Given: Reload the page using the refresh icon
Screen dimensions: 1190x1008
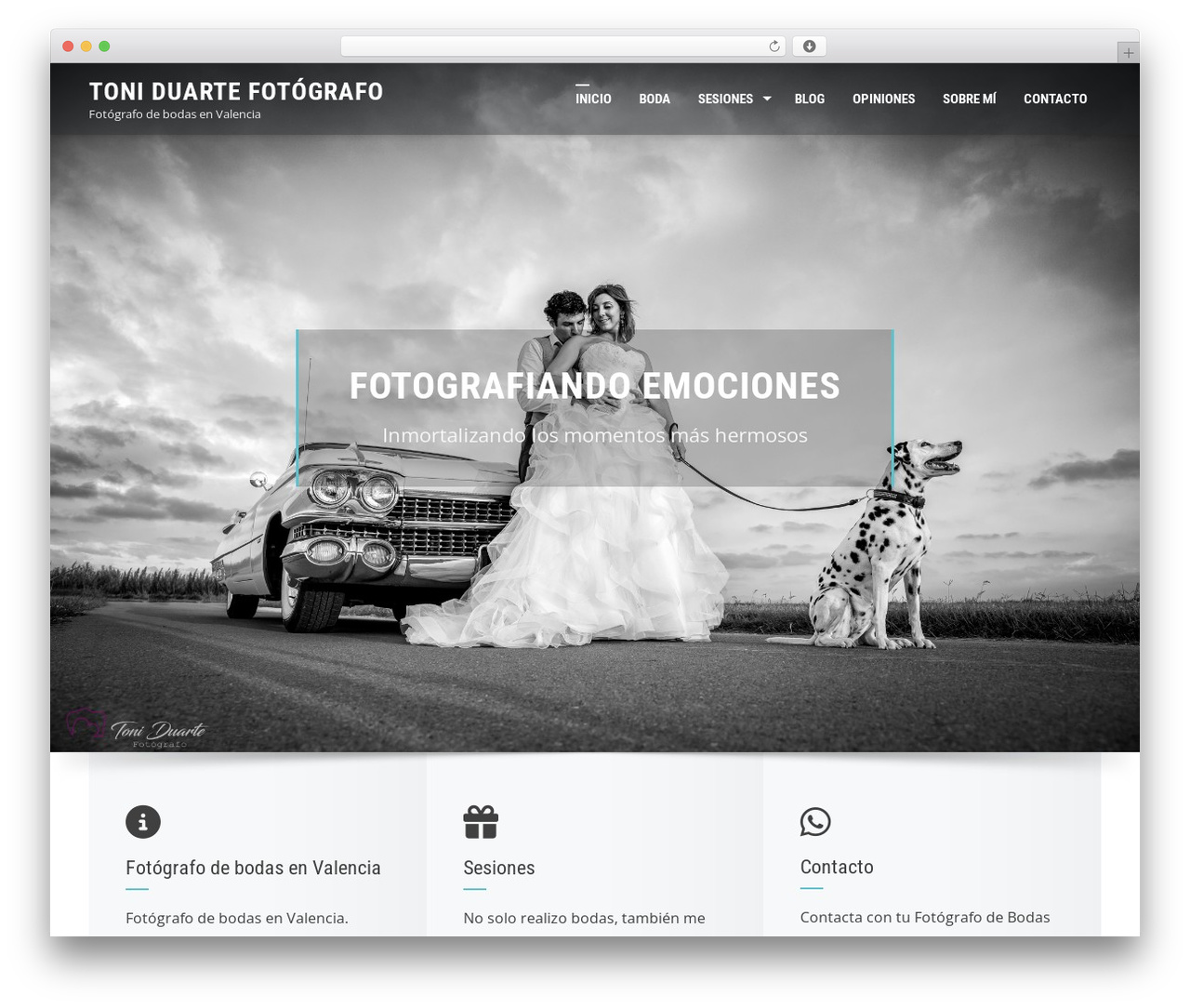Looking at the screenshot, I should point(773,46).
